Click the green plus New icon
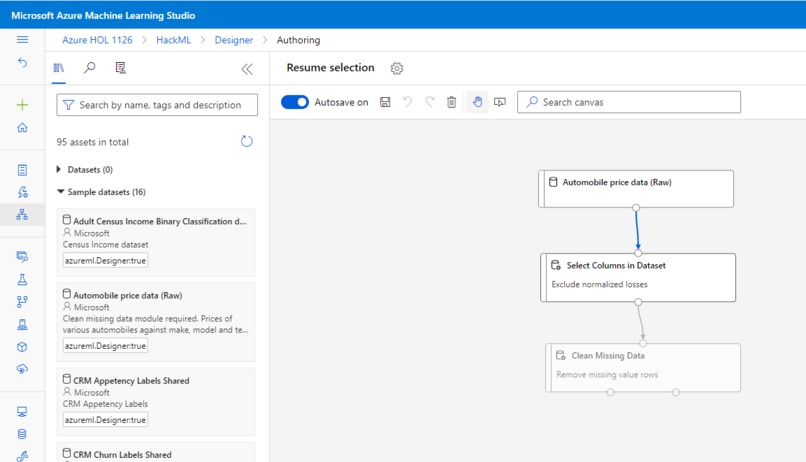This screenshot has height=462, width=806. click(22, 105)
